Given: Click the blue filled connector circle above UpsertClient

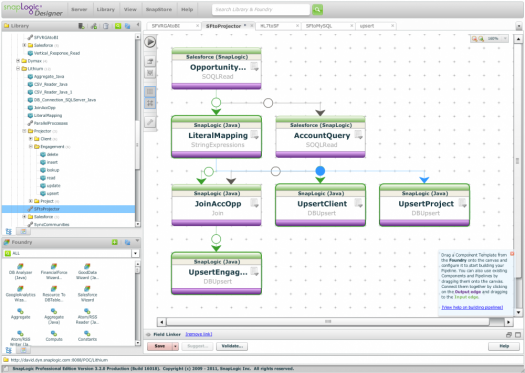Looking at the screenshot, I should point(320,171).
